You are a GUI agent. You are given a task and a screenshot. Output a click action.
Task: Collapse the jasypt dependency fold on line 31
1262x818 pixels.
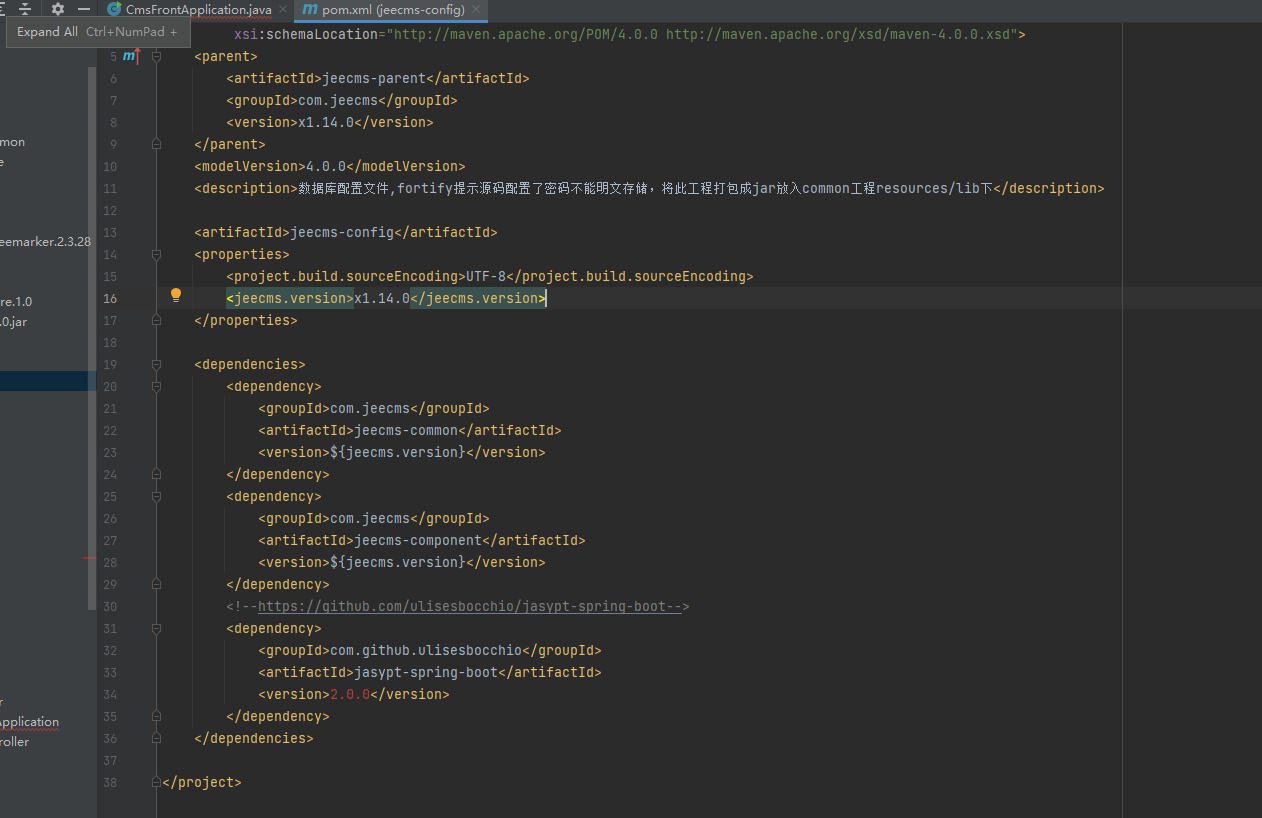click(x=156, y=628)
